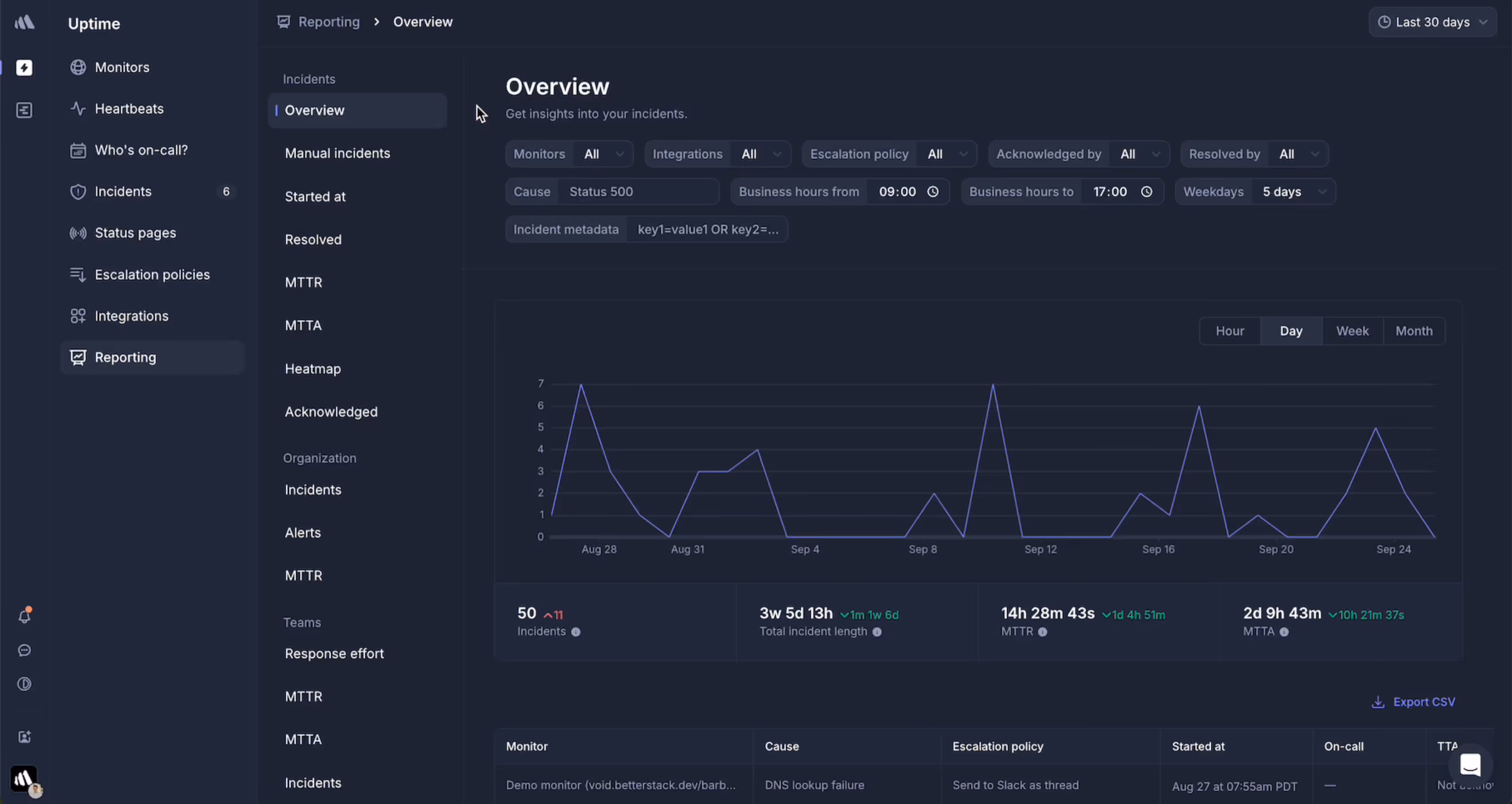Expand the Last 30 days range dropdown
Viewport: 1512px width, 804px height.
point(1433,23)
